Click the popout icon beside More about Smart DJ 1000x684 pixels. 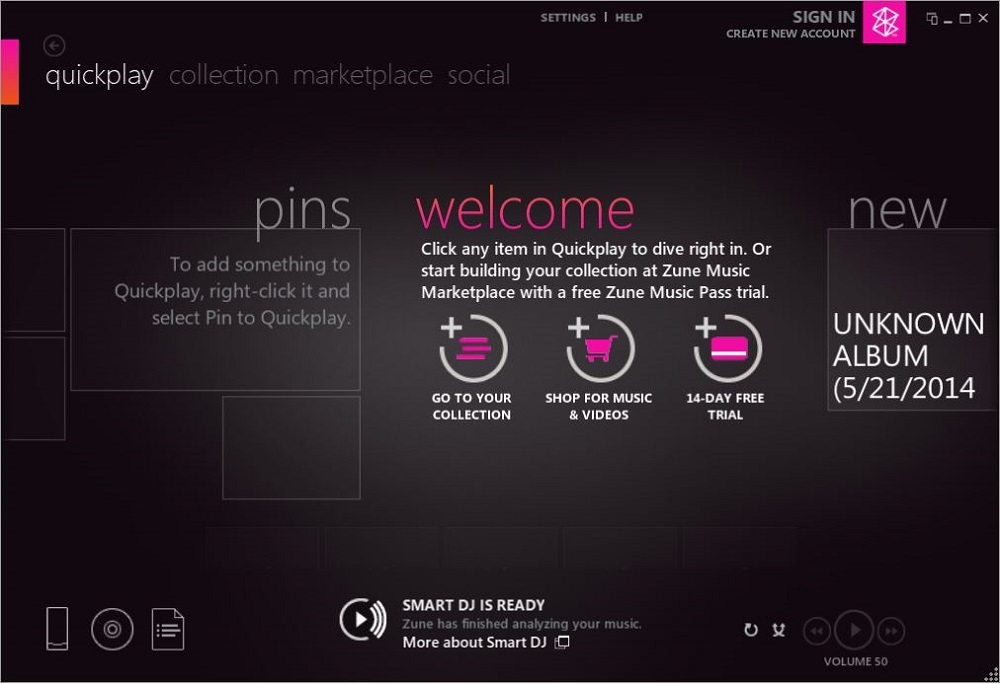[x=562, y=642]
